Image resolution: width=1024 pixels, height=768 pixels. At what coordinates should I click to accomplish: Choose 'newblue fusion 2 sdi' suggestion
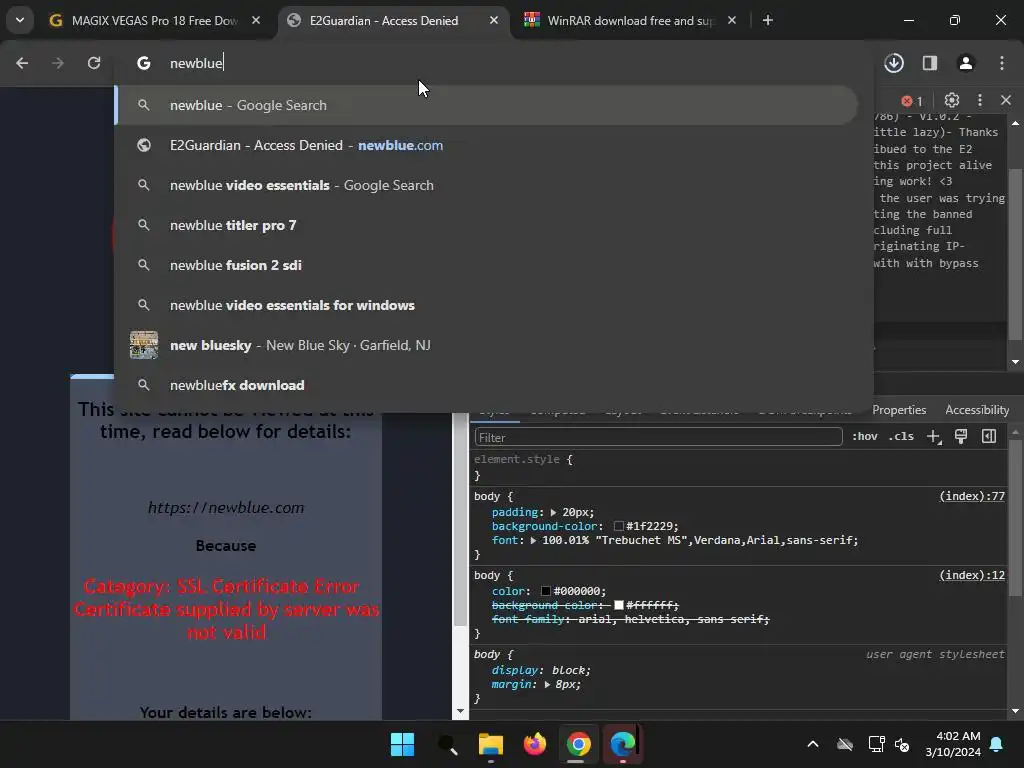pos(487,265)
